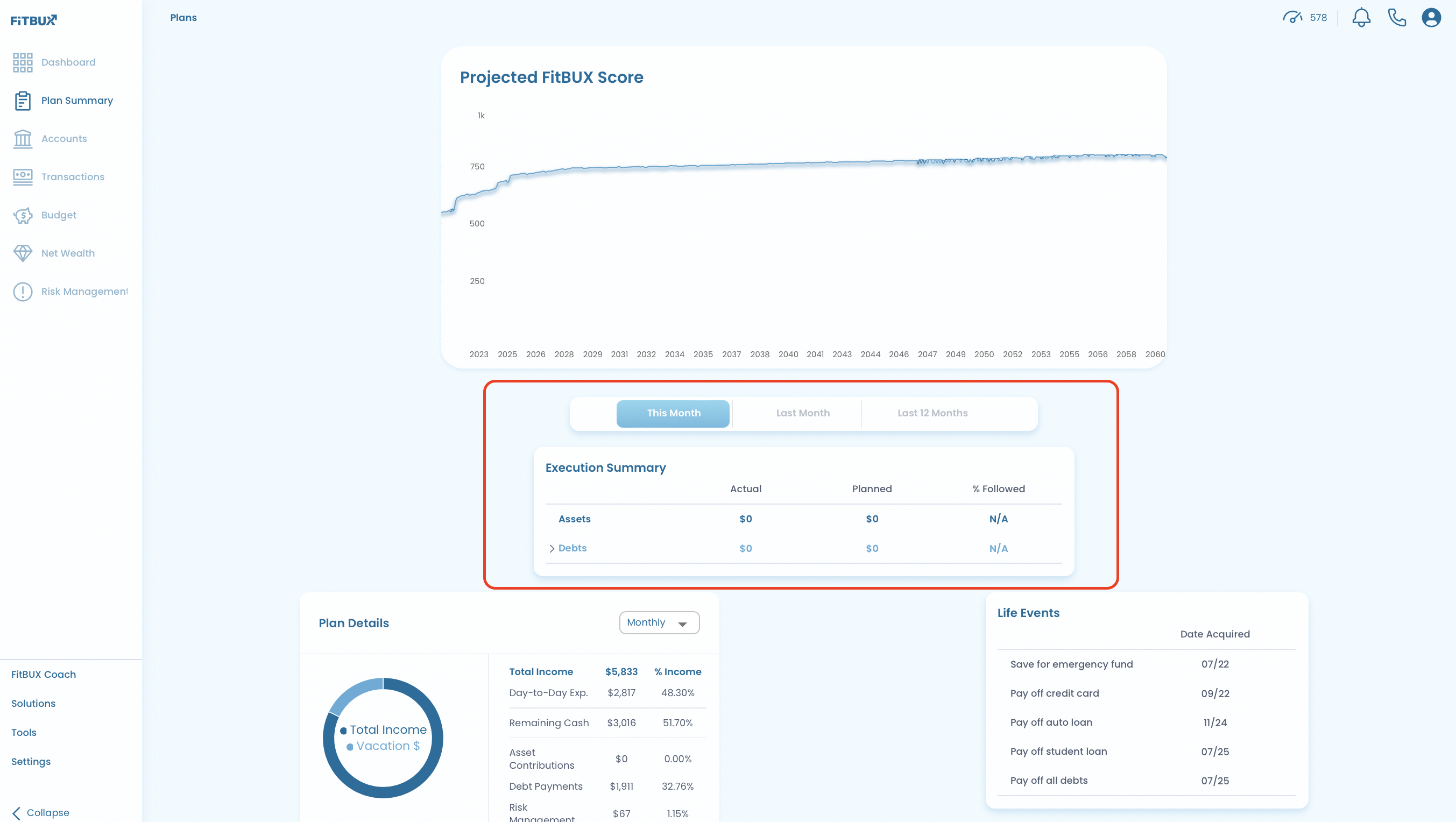Open Settings link
Image resolution: width=1456 pixels, height=822 pixels.
point(31,762)
